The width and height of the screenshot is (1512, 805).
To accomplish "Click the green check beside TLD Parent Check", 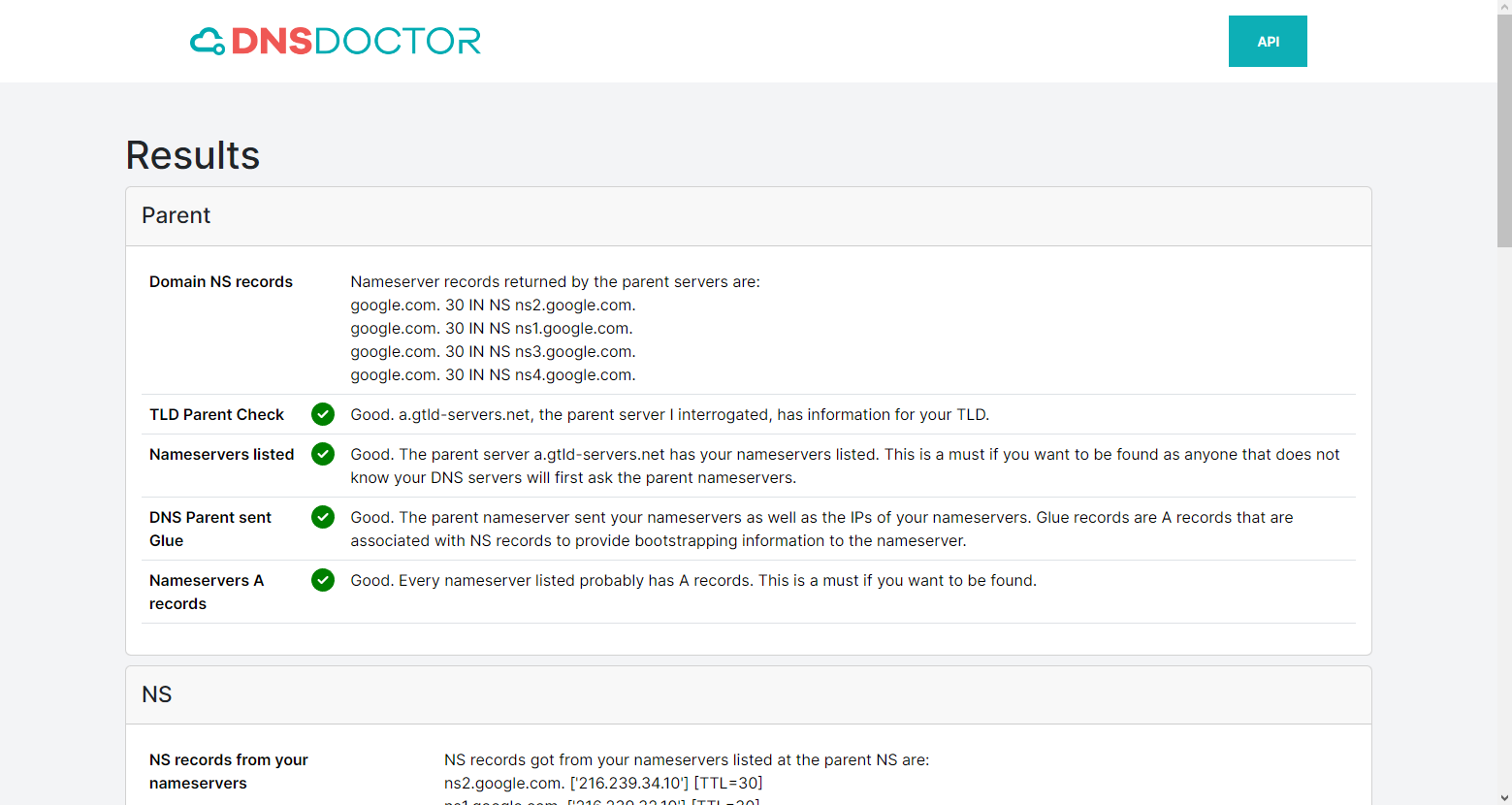I will click(x=322, y=414).
